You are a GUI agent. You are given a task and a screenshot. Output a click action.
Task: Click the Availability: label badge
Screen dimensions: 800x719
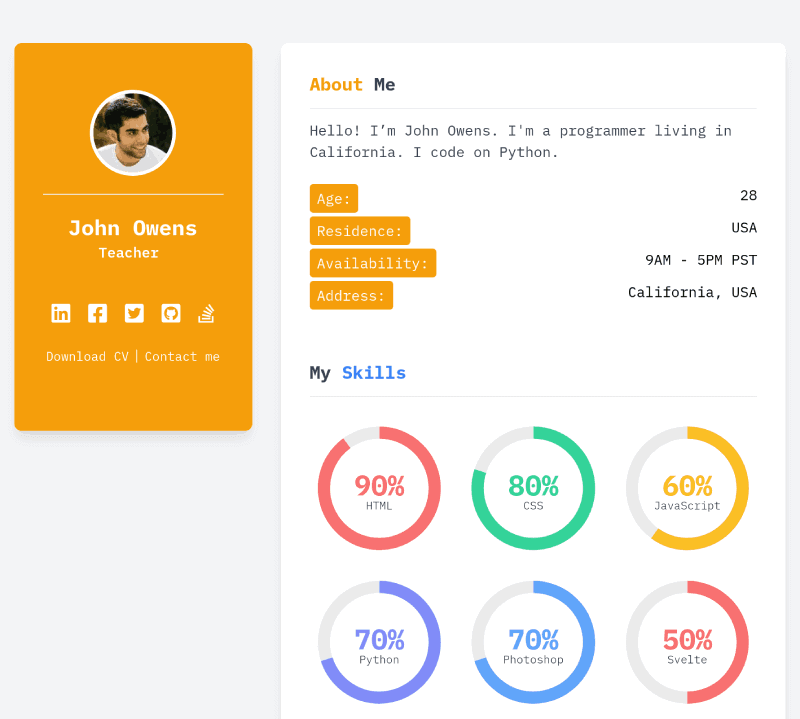click(x=373, y=263)
